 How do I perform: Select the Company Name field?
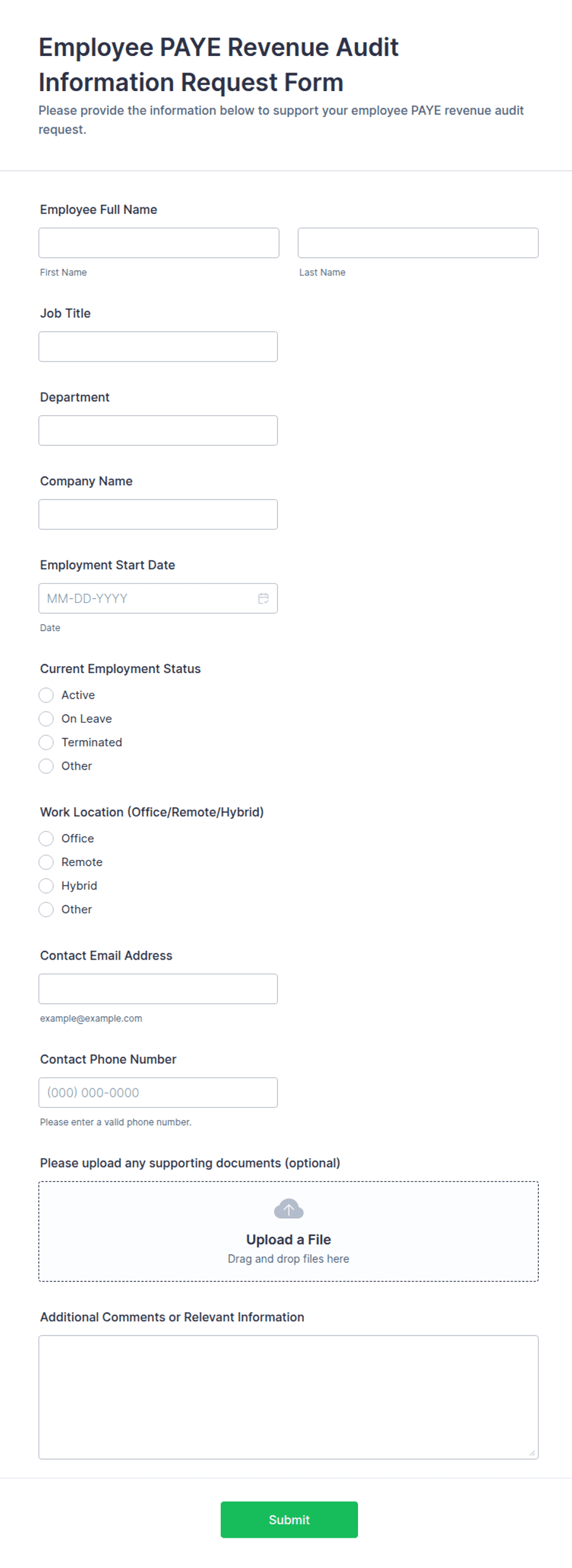[158, 514]
